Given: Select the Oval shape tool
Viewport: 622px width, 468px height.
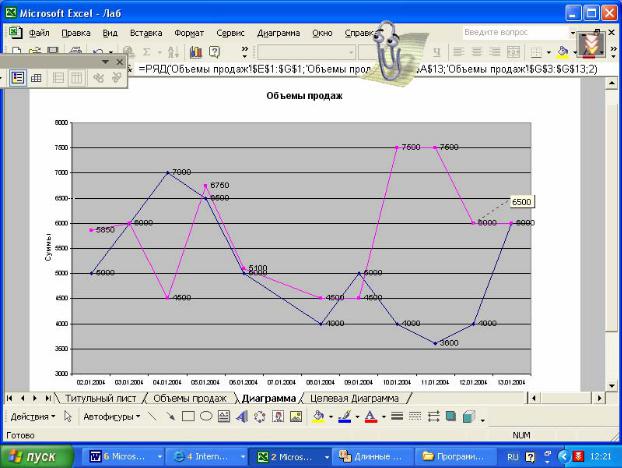Looking at the screenshot, I should pos(206,416).
